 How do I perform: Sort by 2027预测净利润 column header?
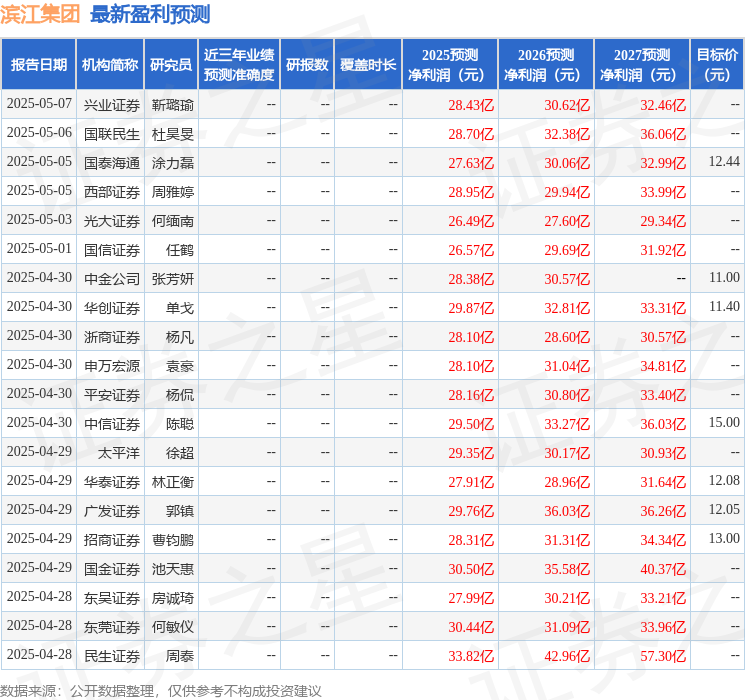click(641, 65)
